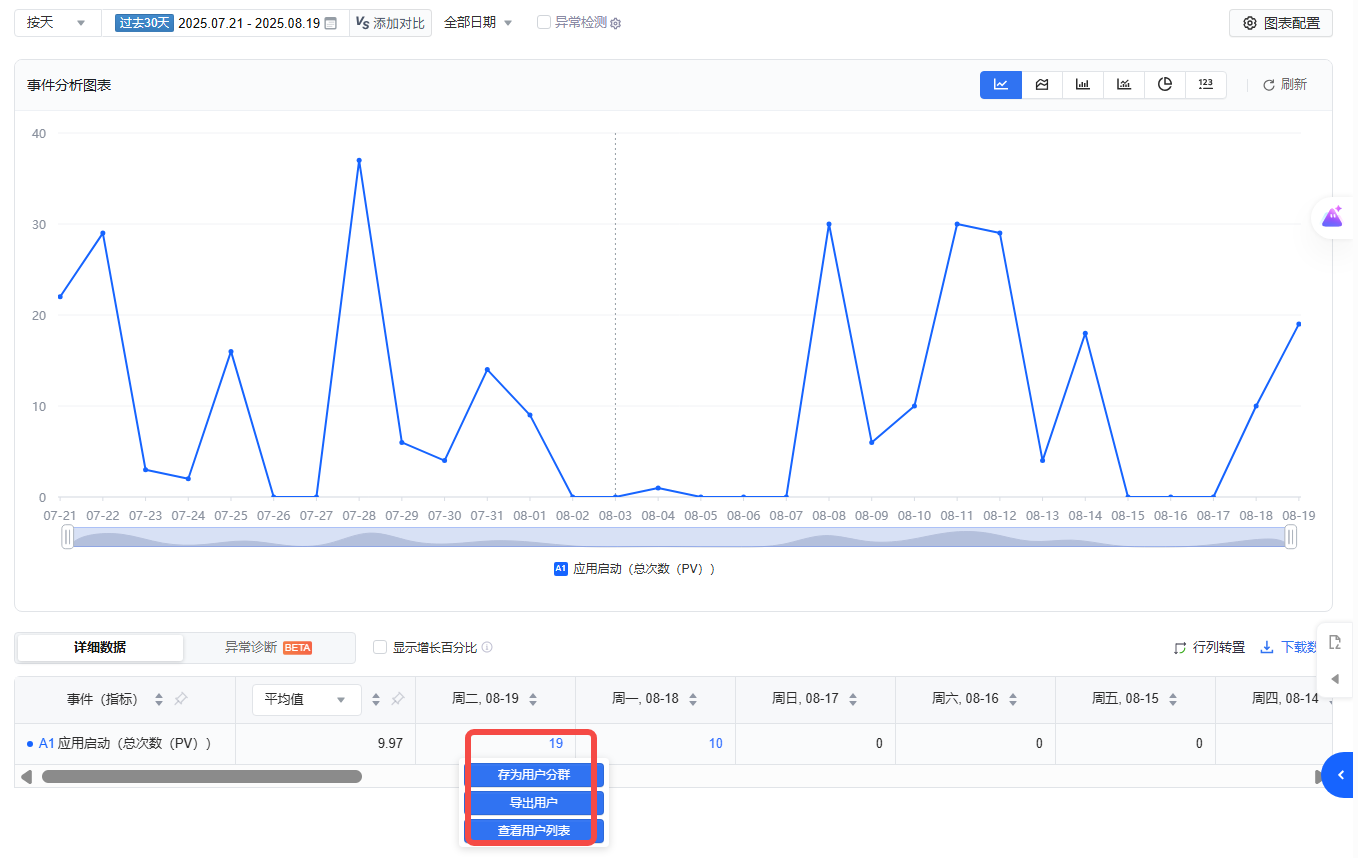Image resolution: width=1358 pixels, height=858 pixels.
Task: Pin the 平均值 column
Action: pos(397,699)
